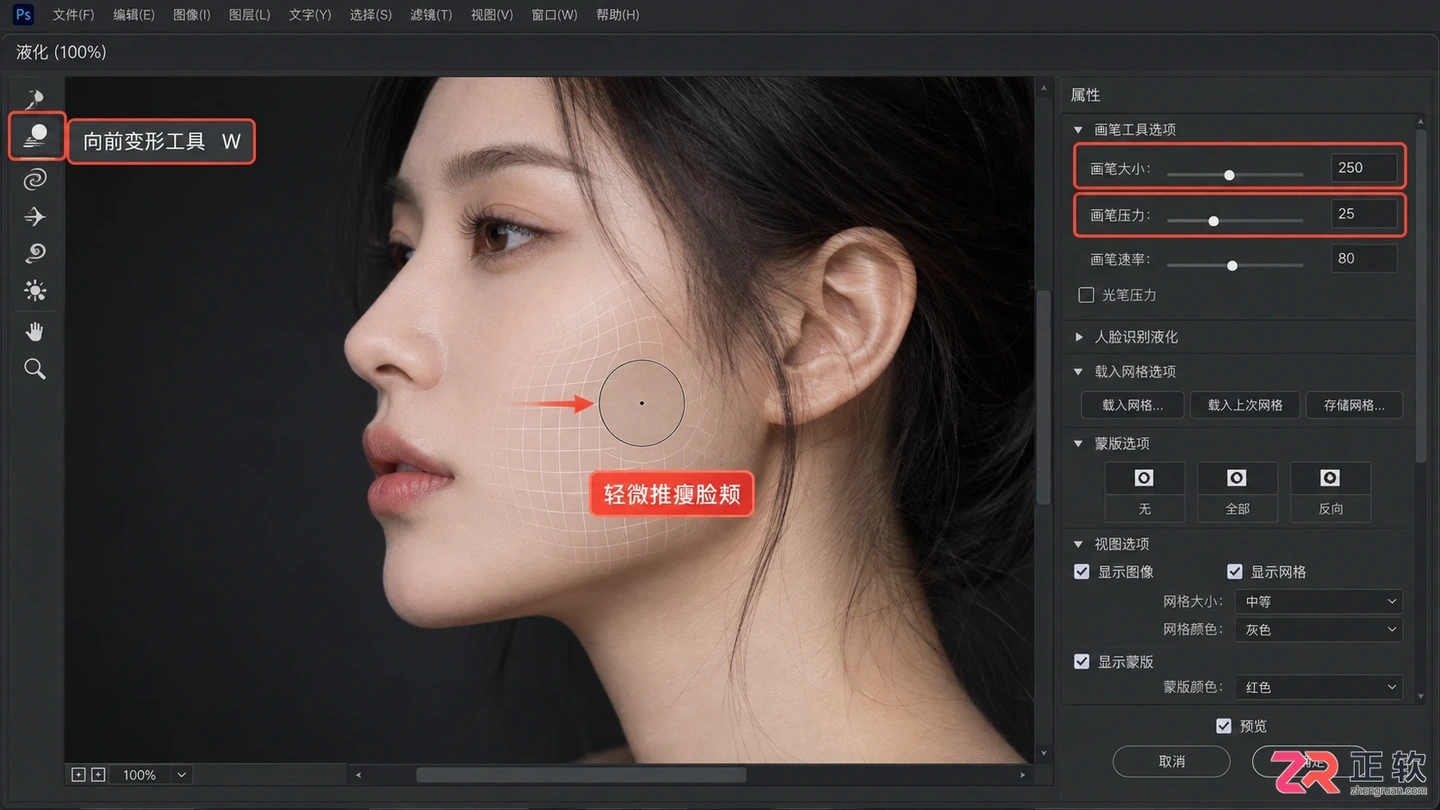Click the canvas horizontal scrollbar thumb
The height and width of the screenshot is (810, 1440).
pyautogui.click(x=581, y=775)
